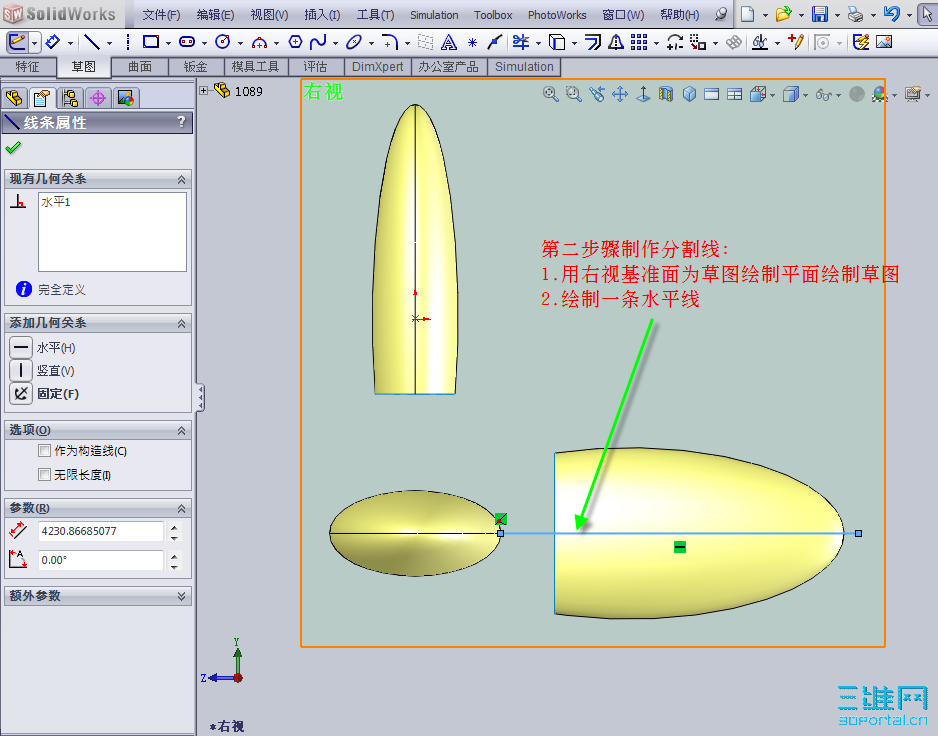This screenshot has width=938, height=736.
Task: Switch to the 特征 features tab
Action: (x=28, y=67)
